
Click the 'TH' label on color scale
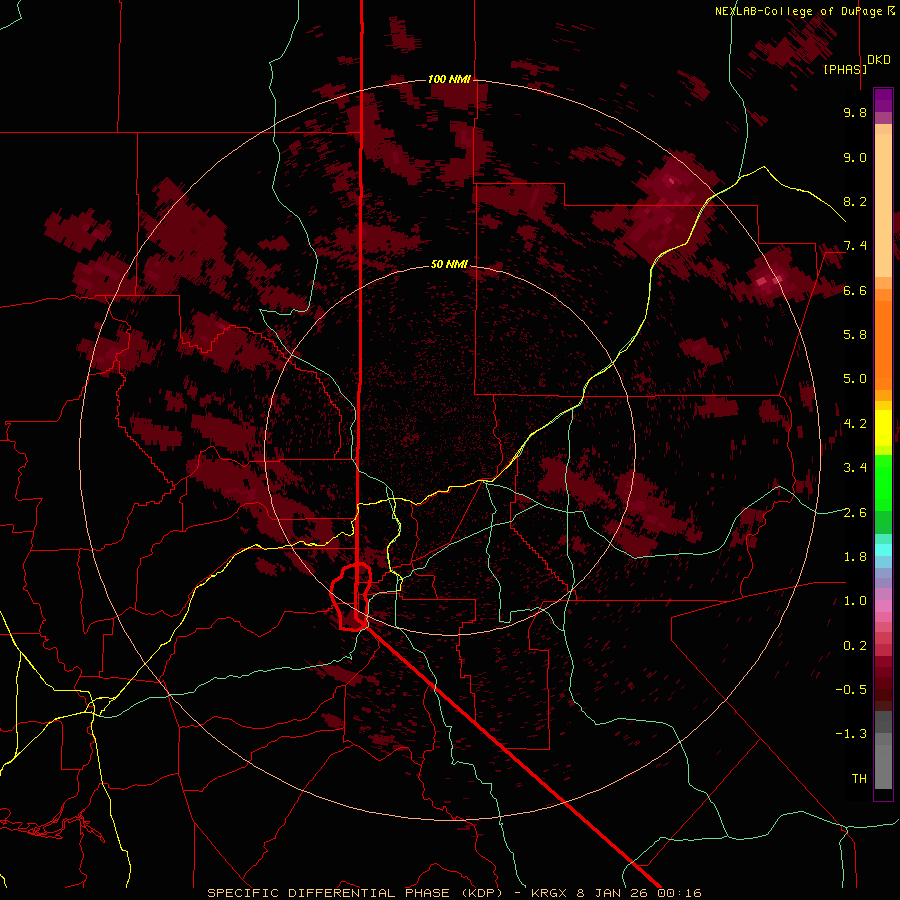859,779
